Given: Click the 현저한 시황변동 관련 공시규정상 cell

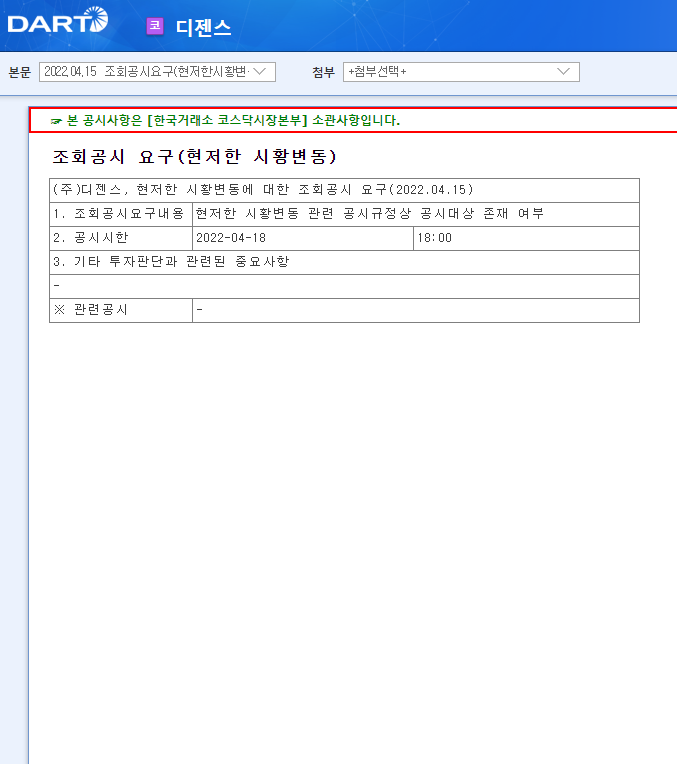Looking at the screenshot, I should point(416,214).
